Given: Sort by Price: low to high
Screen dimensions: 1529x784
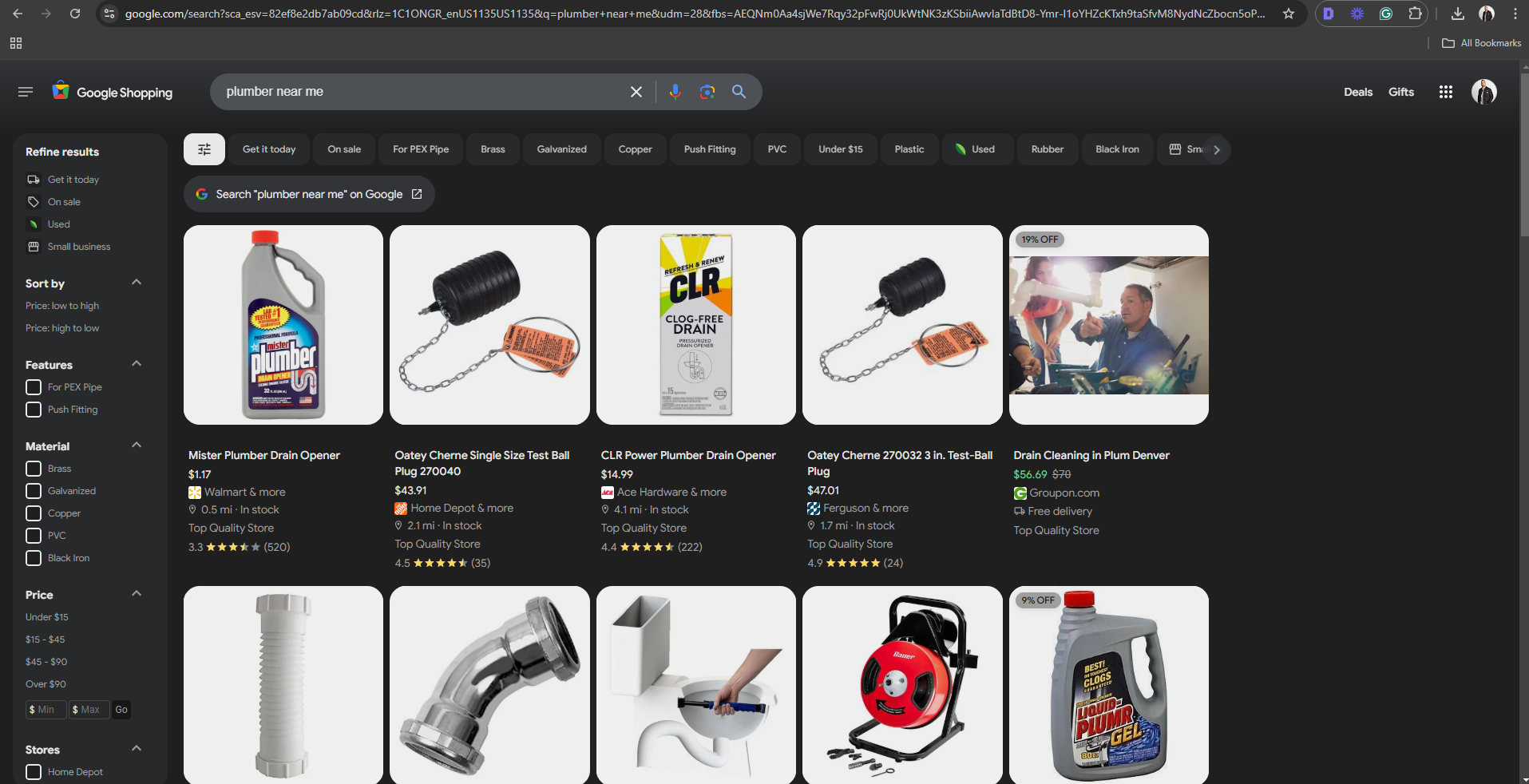Looking at the screenshot, I should tap(62, 306).
